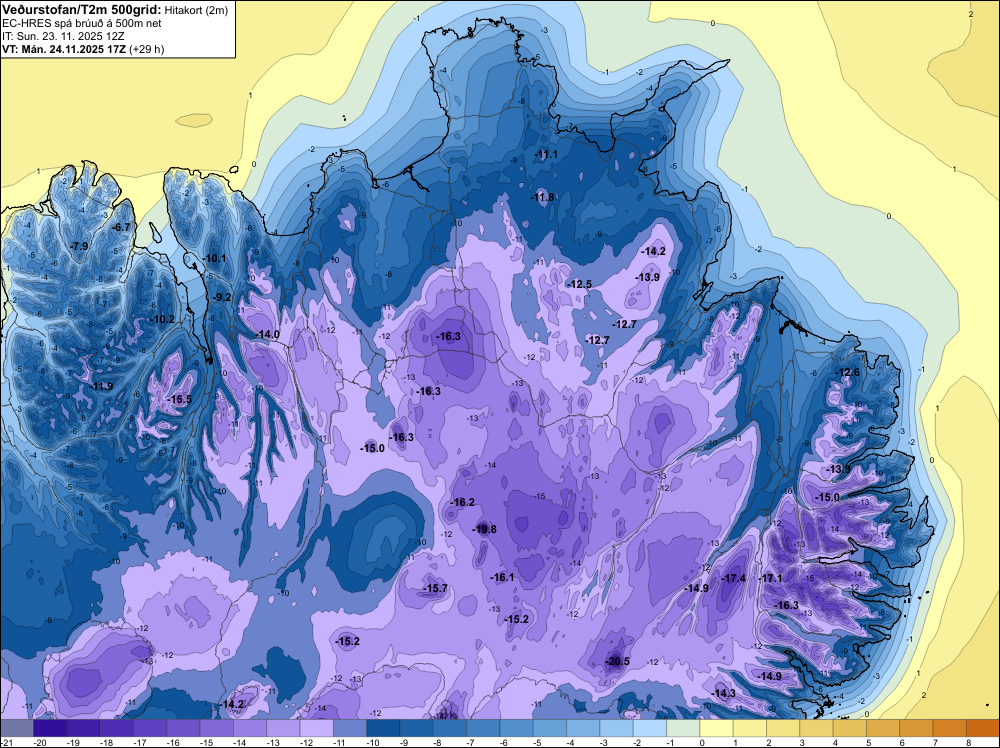The width and height of the screenshot is (1000, 748).
Task: Click the 8 label on the color scale
Action: click(967, 742)
